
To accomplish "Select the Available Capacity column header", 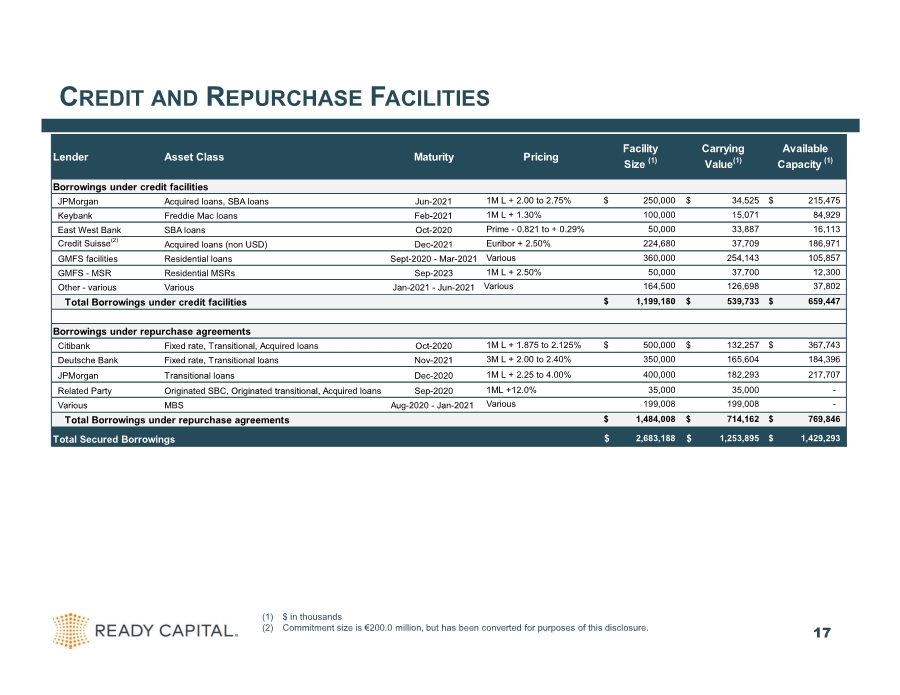I will pos(805,156).
